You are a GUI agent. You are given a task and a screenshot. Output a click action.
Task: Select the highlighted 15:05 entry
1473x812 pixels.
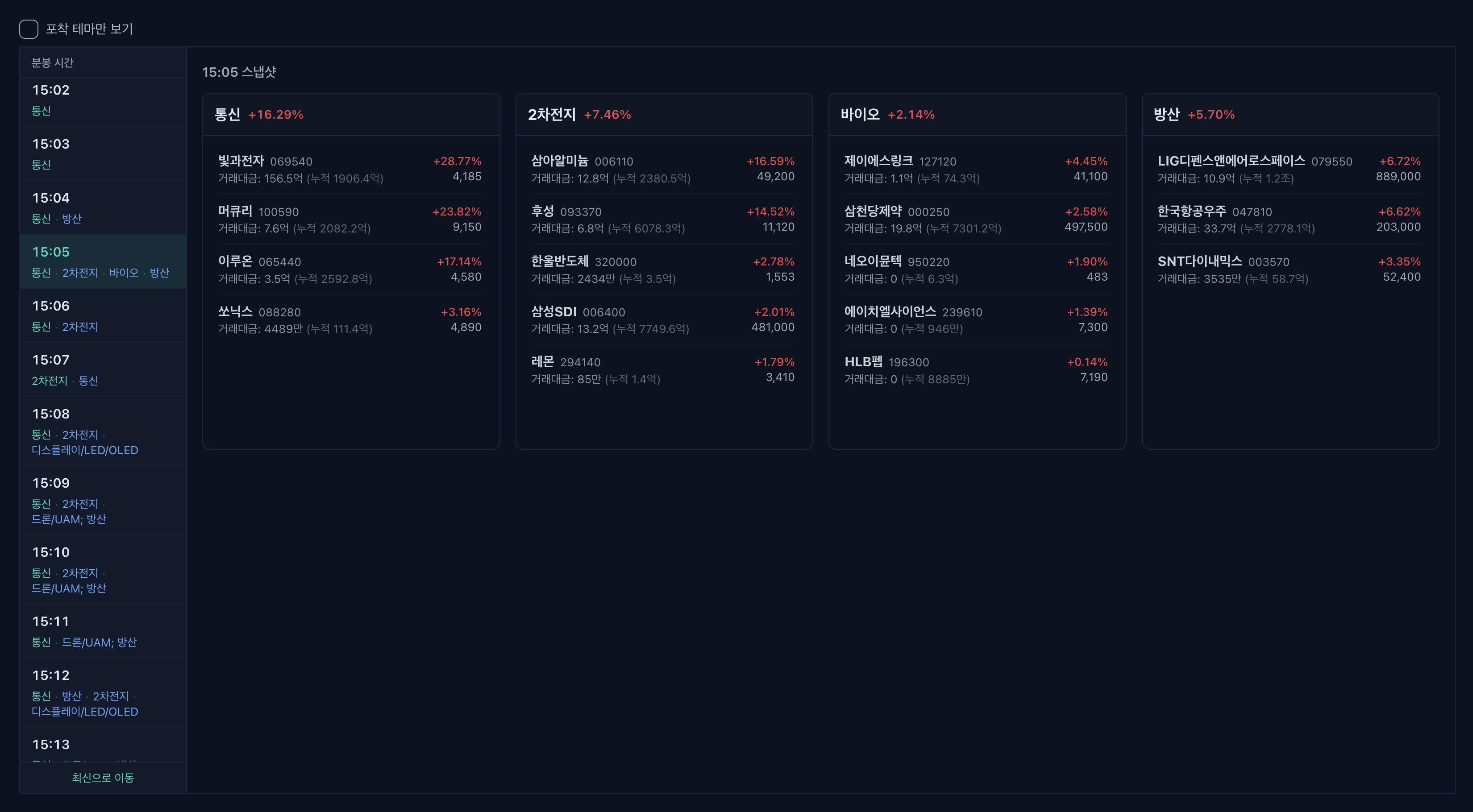103,262
